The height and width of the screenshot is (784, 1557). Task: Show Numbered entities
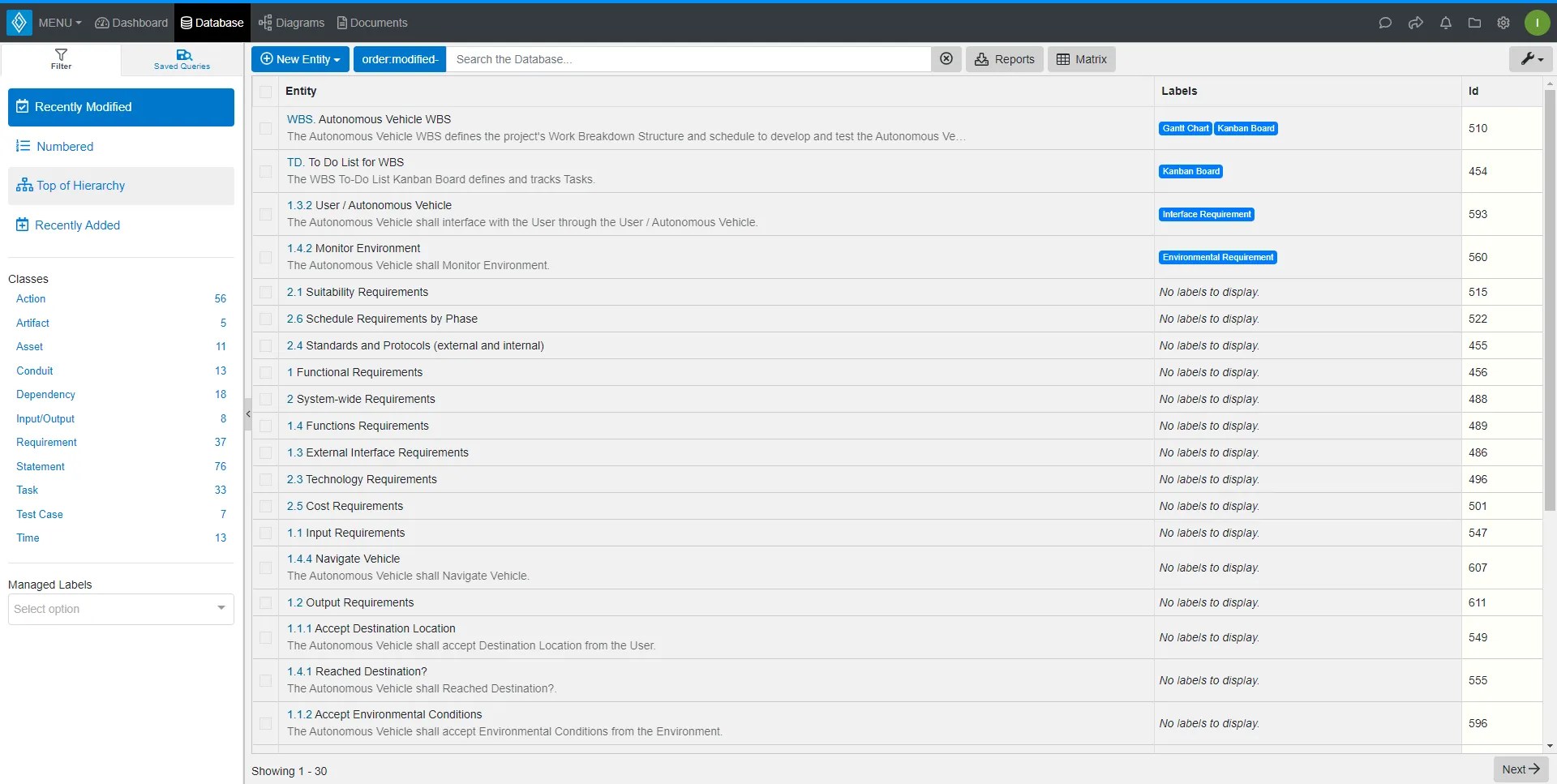tap(121, 147)
